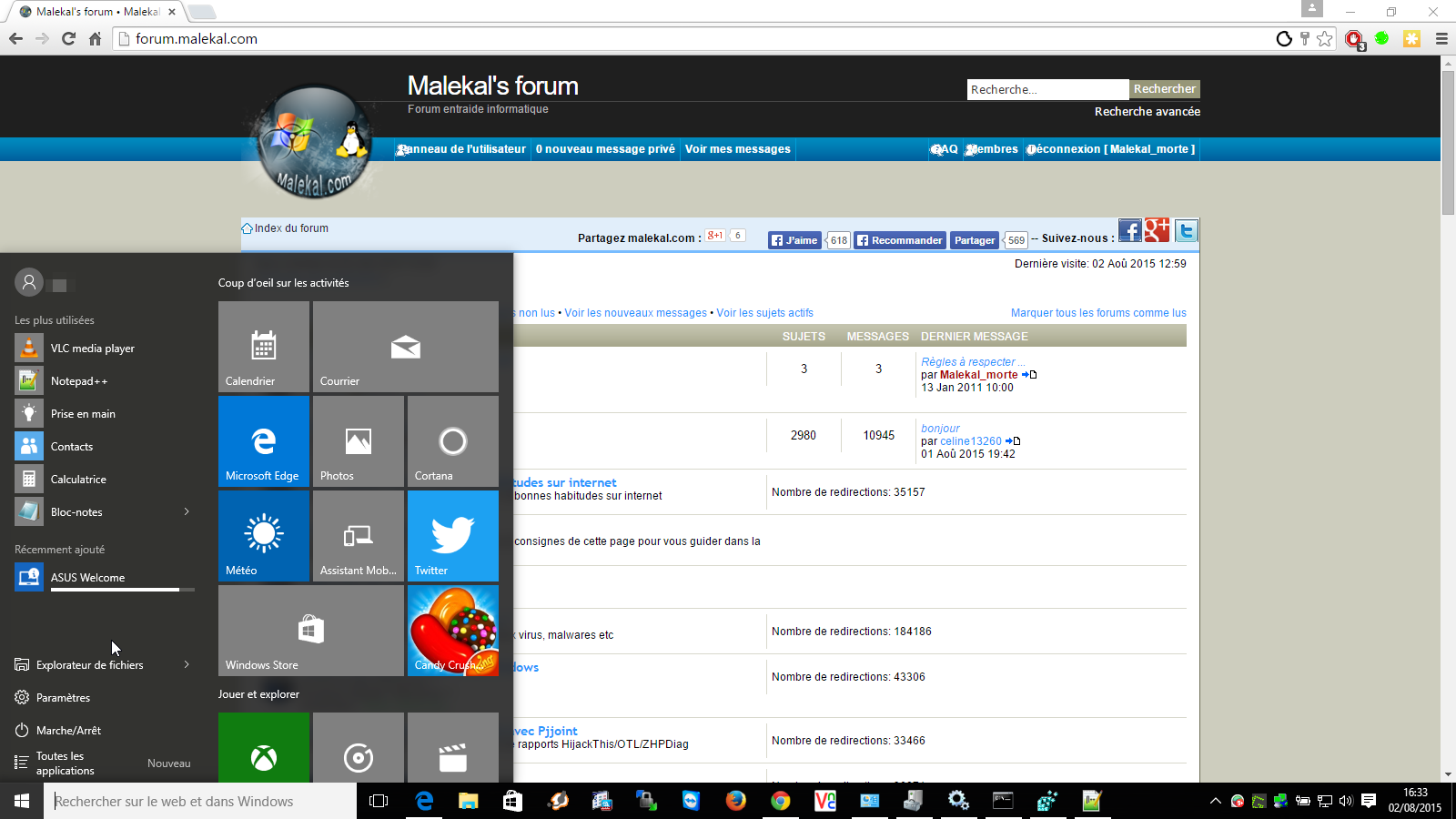The width and height of the screenshot is (1456, 819).
Task: Open the Assistant Mobile tile
Action: (359, 536)
